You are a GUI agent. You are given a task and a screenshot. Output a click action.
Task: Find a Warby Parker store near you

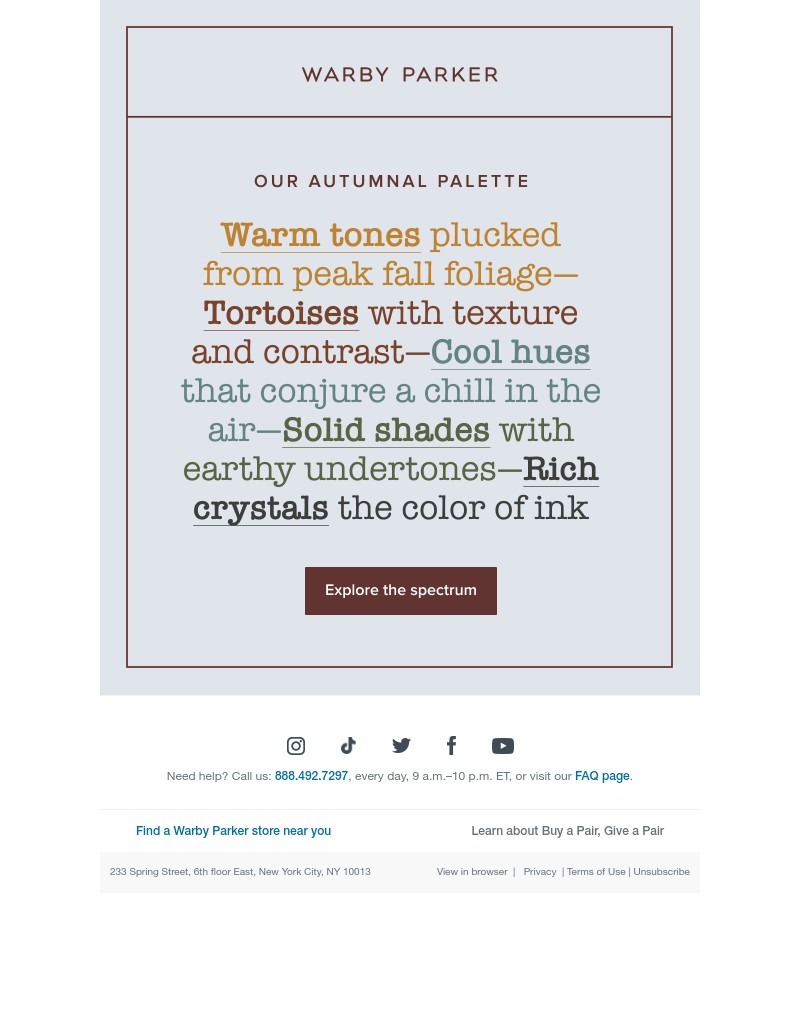233,831
